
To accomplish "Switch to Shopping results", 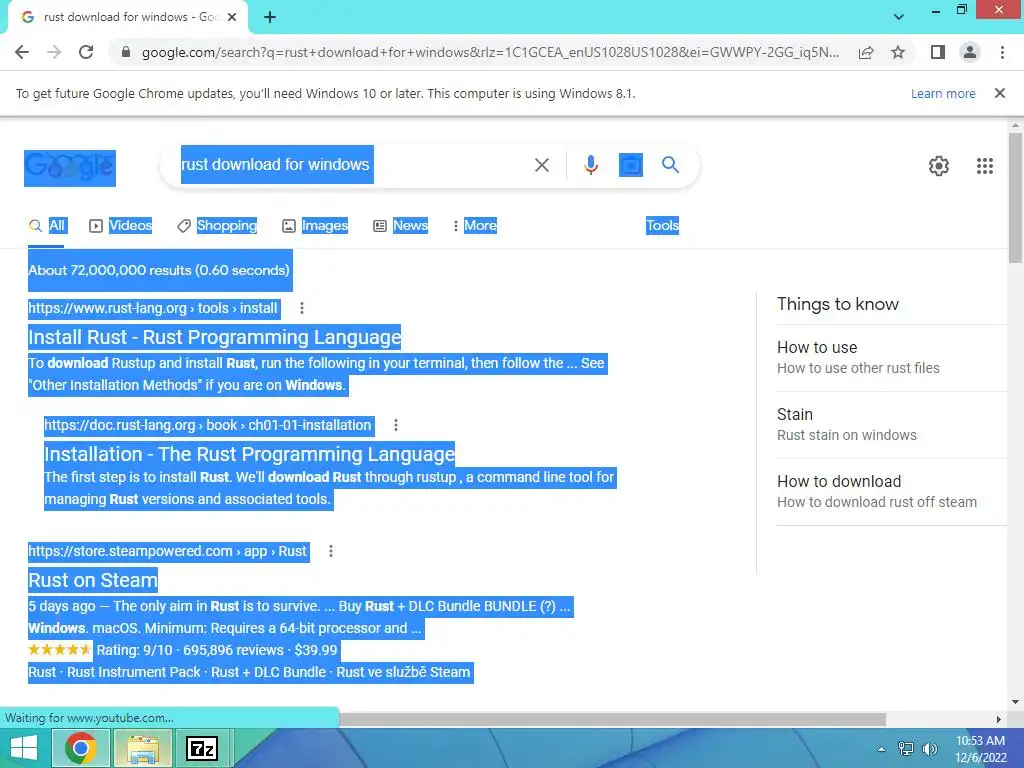I will 217,225.
